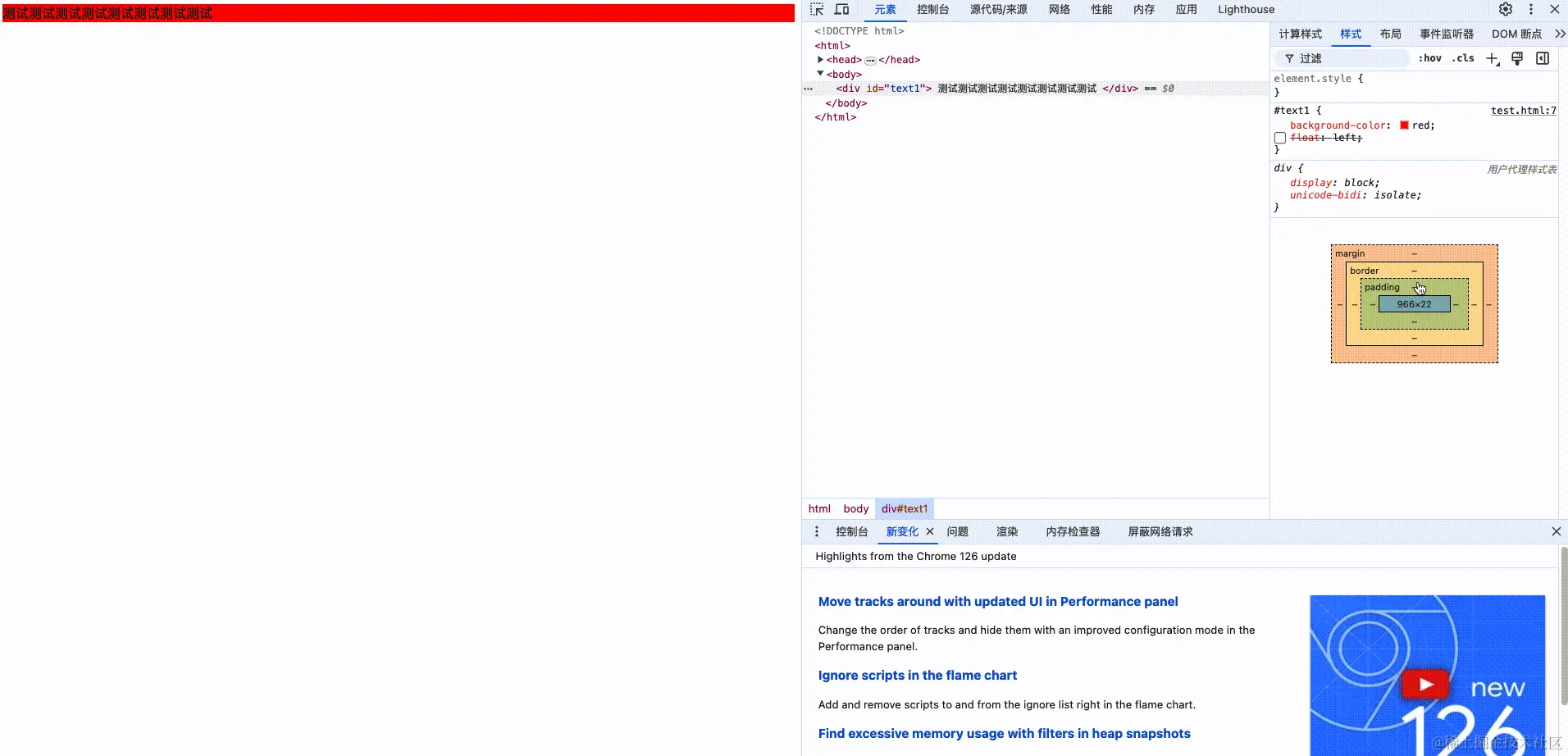Viewport: 1568px width, 756px height.
Task: Click the drawer's three-dot more menu icon
Action: [816, 531]
